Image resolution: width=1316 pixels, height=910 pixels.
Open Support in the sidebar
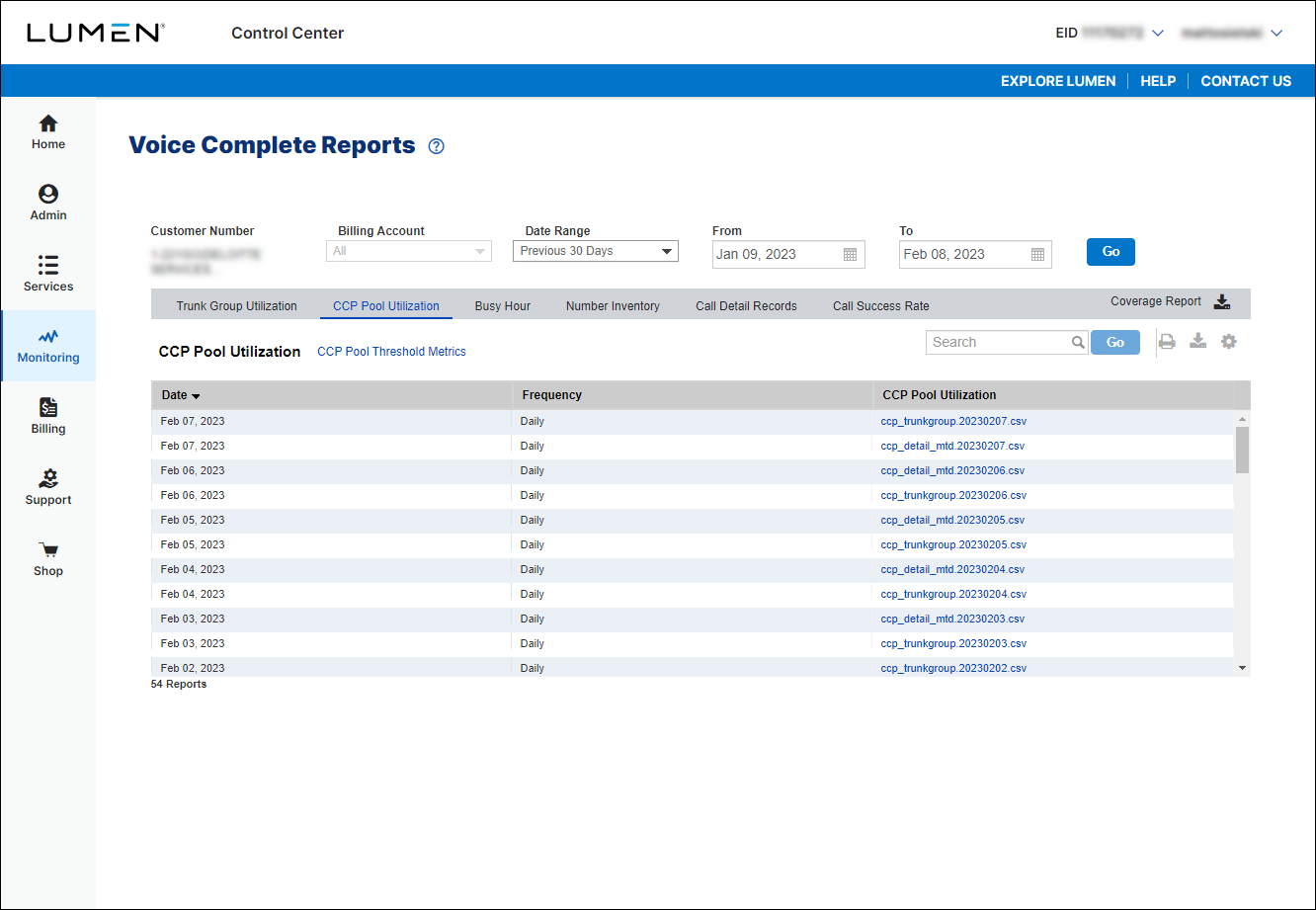(48, 488)
